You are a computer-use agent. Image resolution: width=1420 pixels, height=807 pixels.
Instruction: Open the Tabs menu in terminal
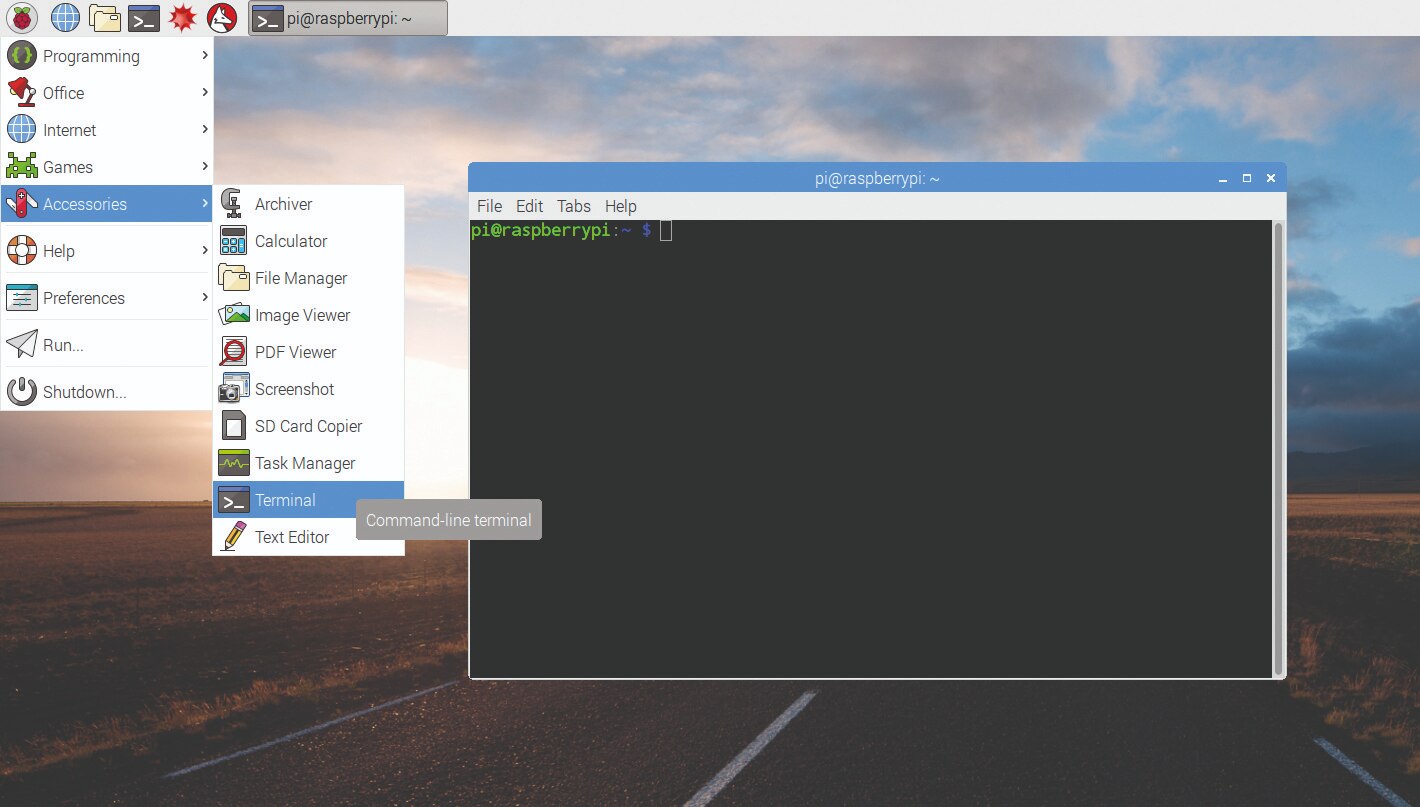(573, 206)
